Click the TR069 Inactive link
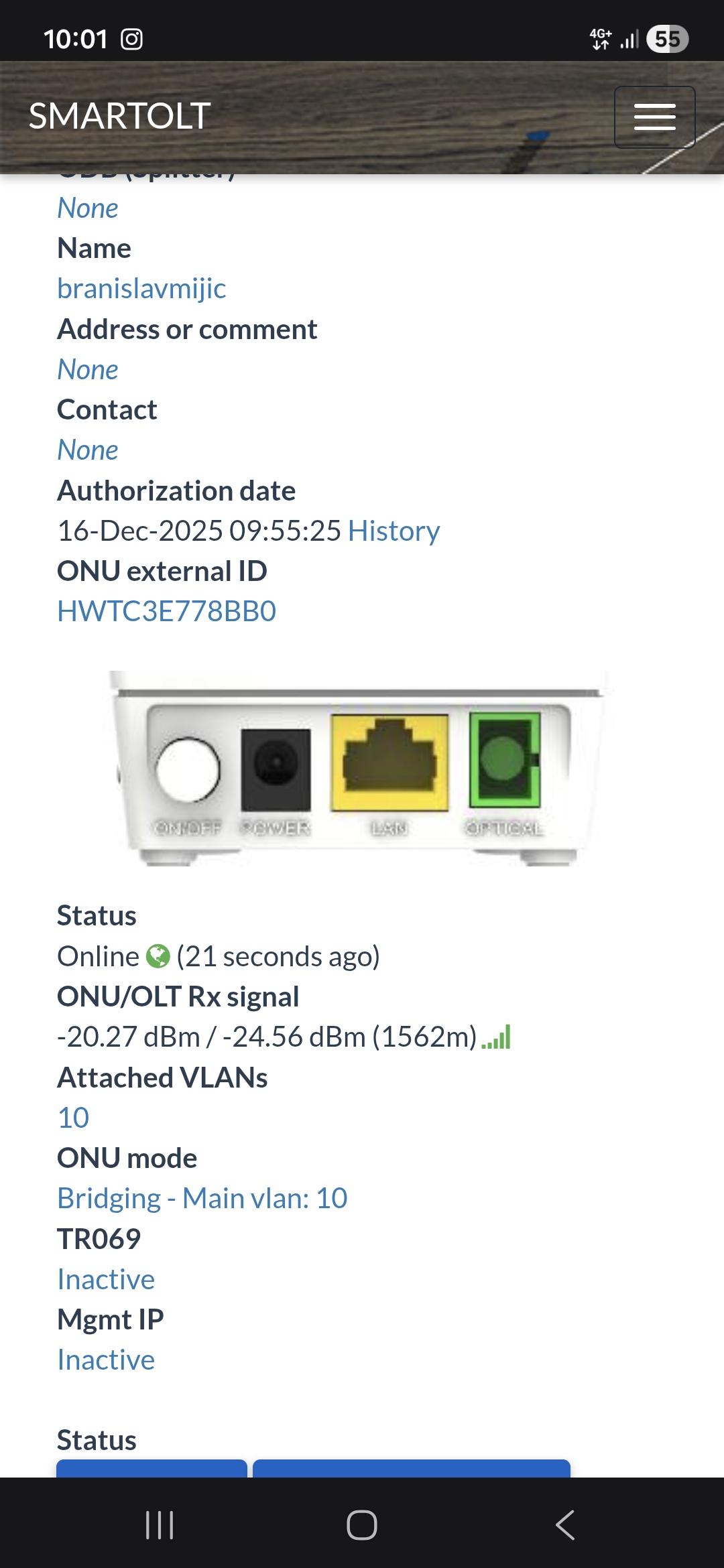The image size is (724, 1568). (x=106, y=1279)
